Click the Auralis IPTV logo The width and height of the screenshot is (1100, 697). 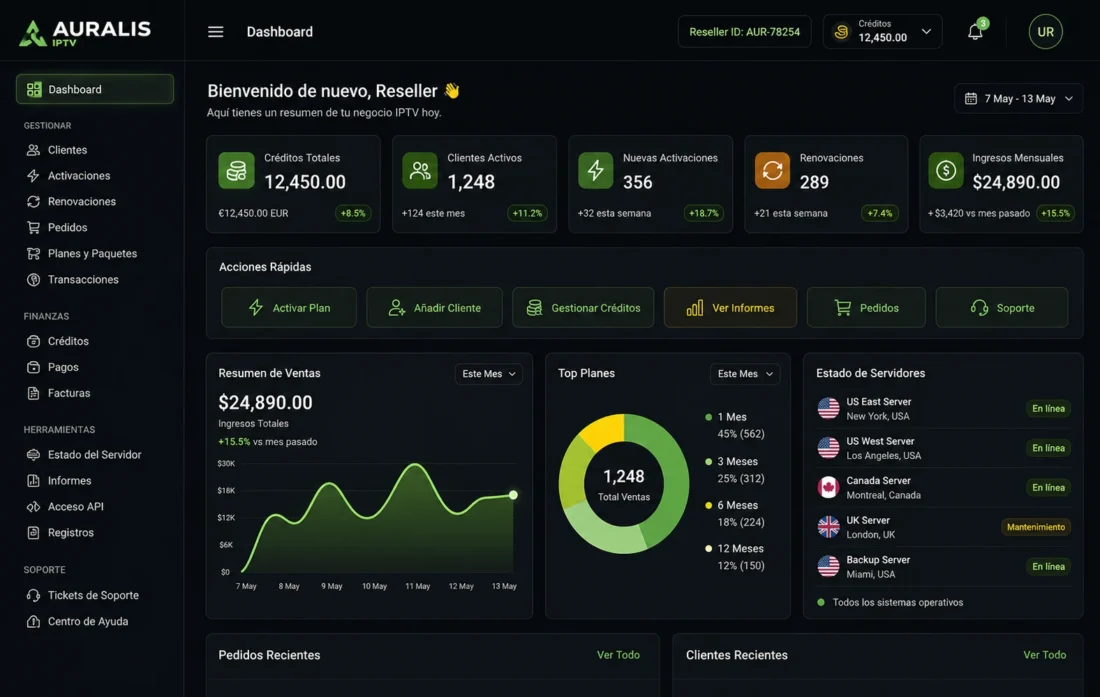click(x=85, y=33)
